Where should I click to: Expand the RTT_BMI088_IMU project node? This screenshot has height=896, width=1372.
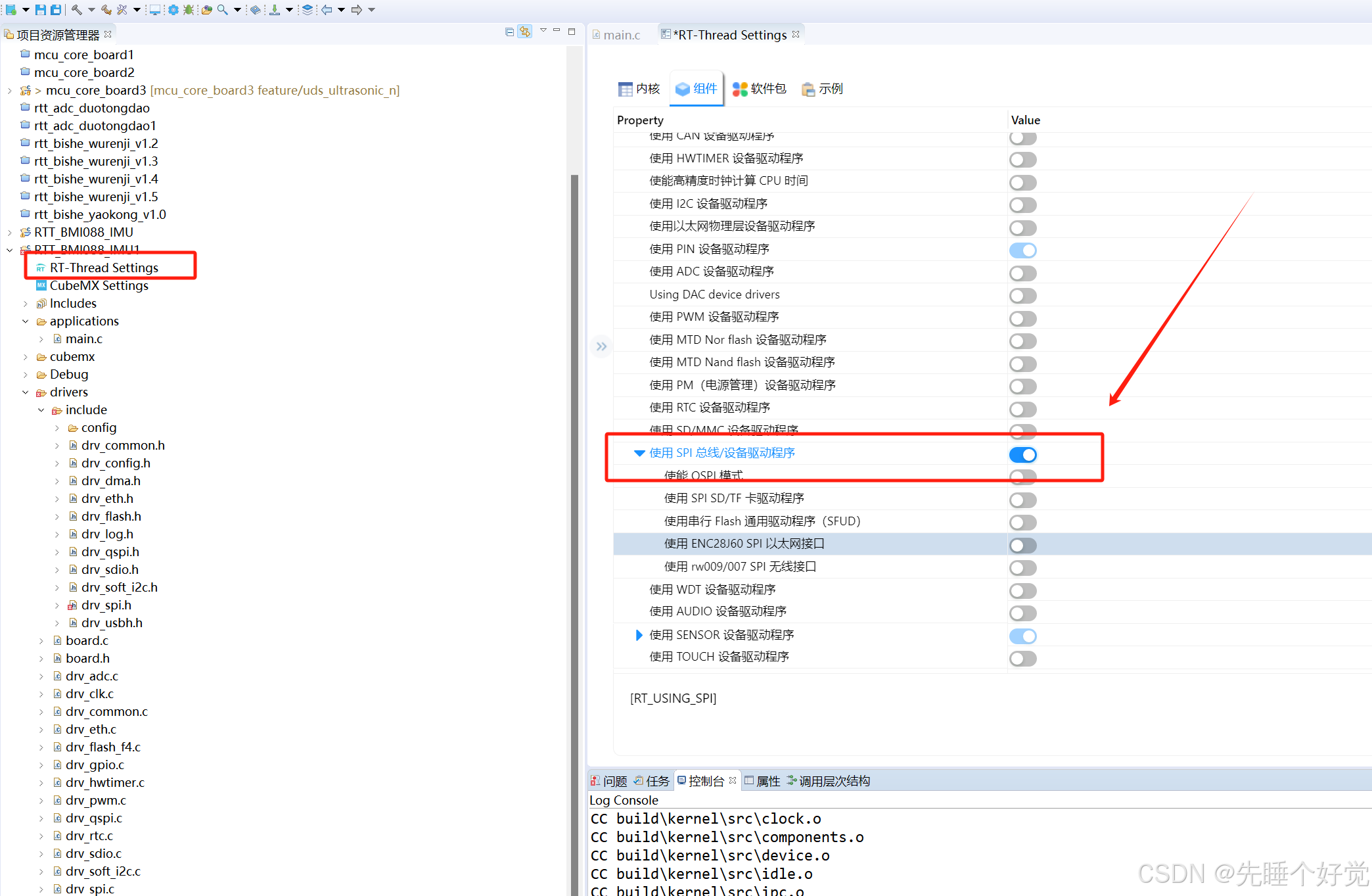pos(9,233)
